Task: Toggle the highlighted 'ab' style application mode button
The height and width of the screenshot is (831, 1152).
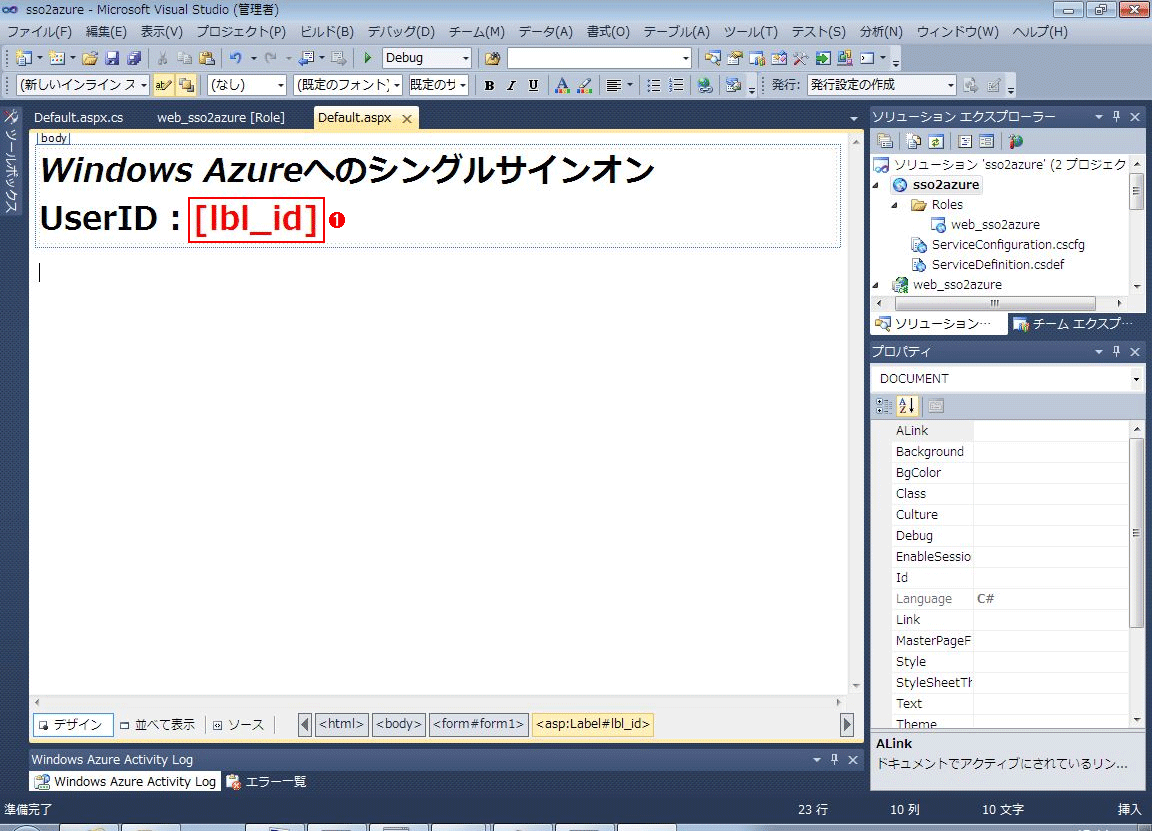Action: pos(163,85)
